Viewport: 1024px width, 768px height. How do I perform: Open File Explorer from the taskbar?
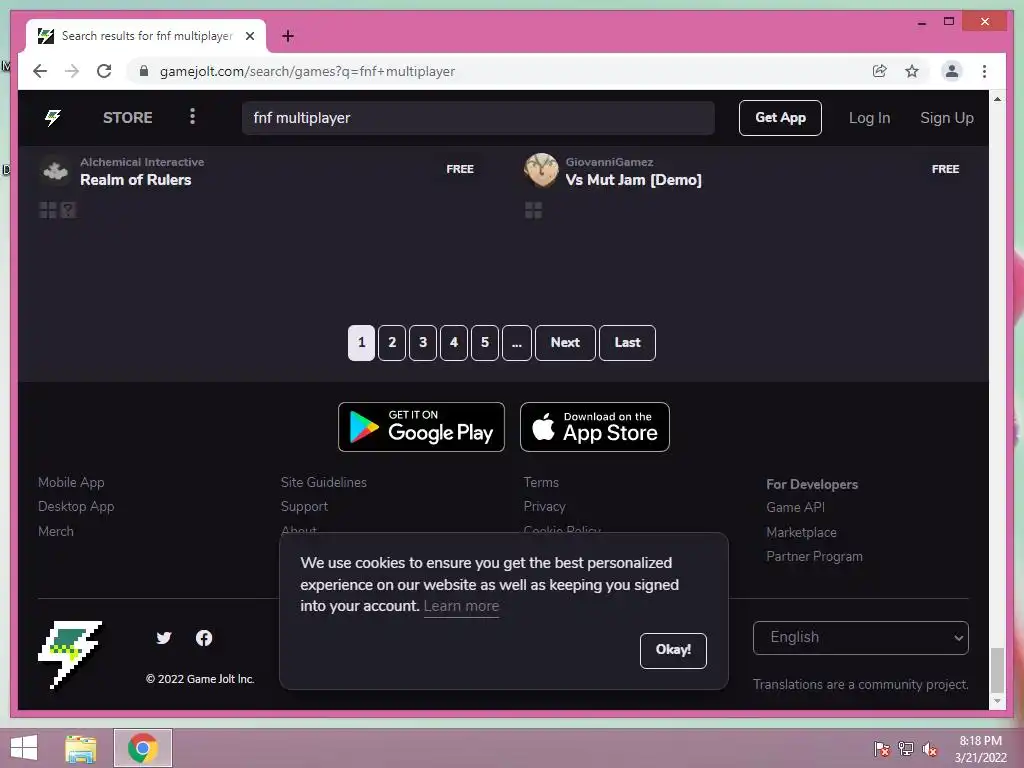click(x=81, y=748)
